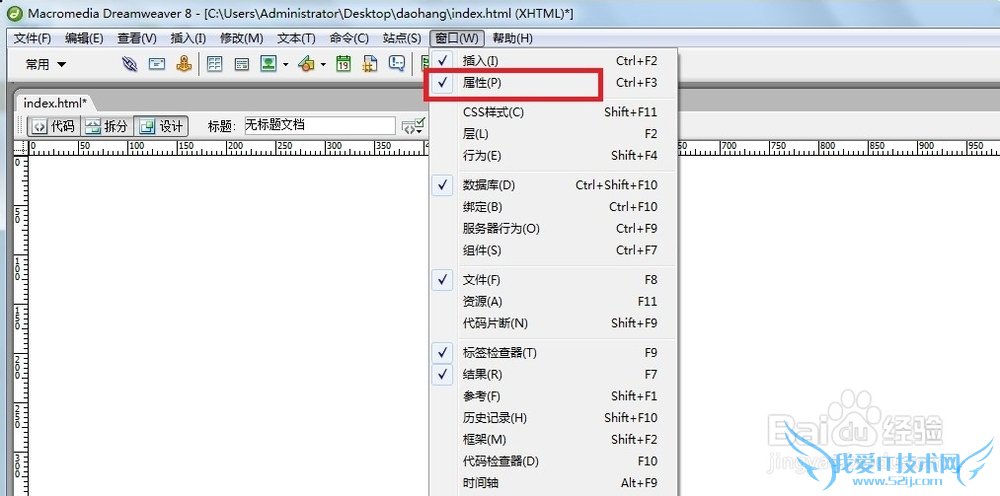Open the 帮助(H) menu
Viewport: 1000px width, 496px height.
[x=513, y=38]
